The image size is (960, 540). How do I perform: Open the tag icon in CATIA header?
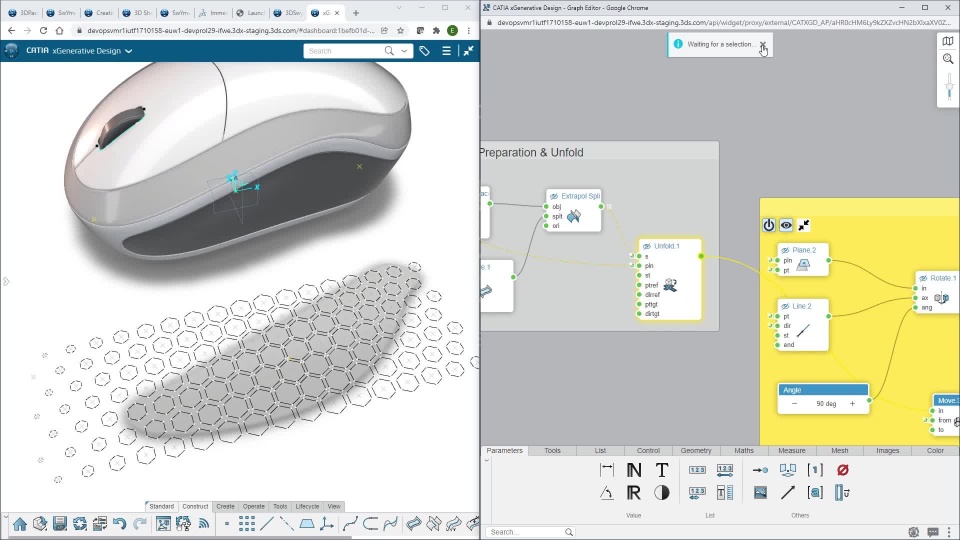click(424, 51)
